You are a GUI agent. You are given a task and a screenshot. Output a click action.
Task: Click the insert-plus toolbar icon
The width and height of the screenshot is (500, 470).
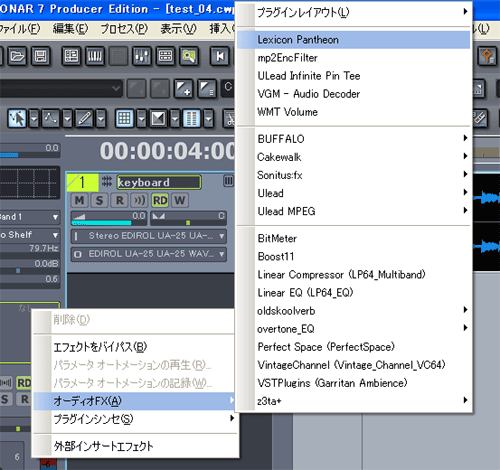click(184, 88)
